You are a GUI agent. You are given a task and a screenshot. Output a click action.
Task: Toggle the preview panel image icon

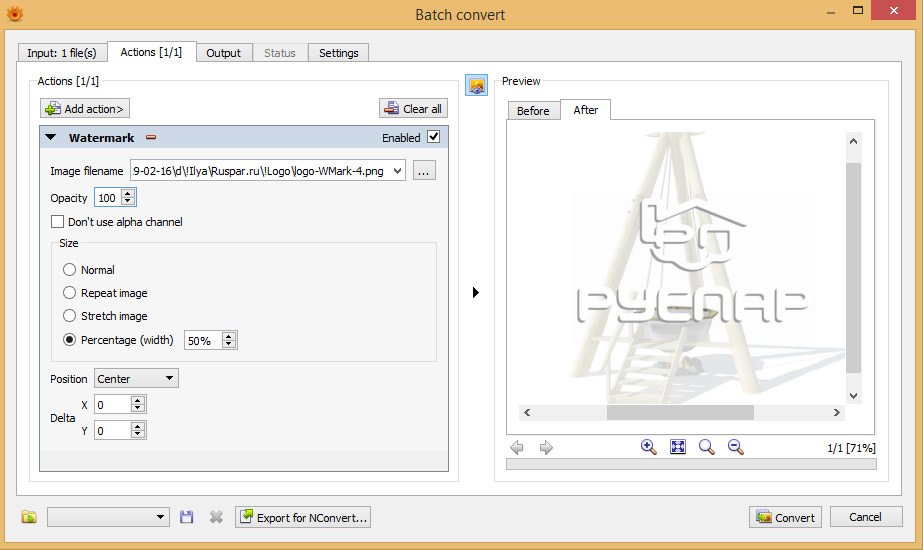click(476, 85)
